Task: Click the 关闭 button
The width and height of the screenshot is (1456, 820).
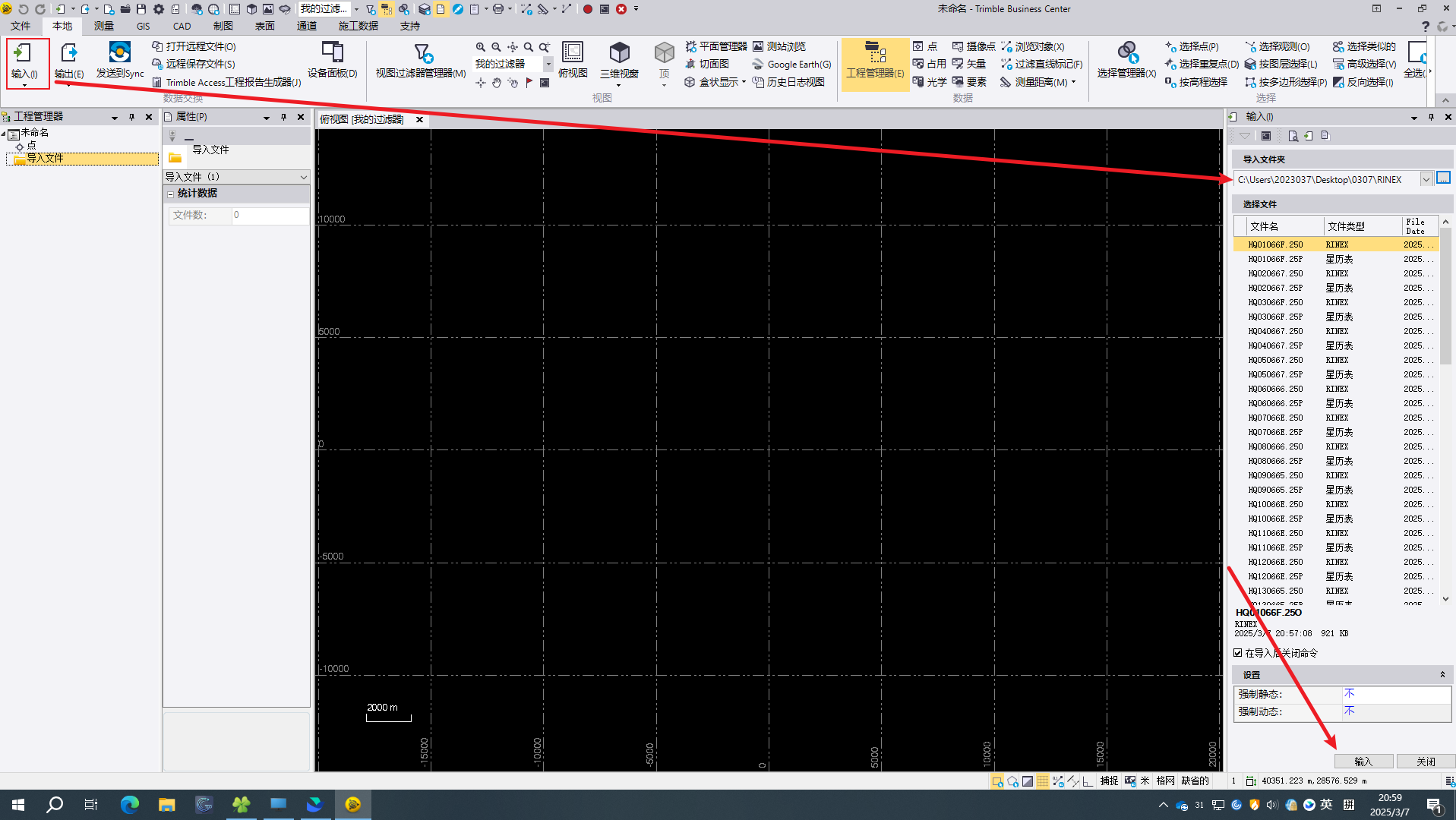Action: coord(1426,762)
